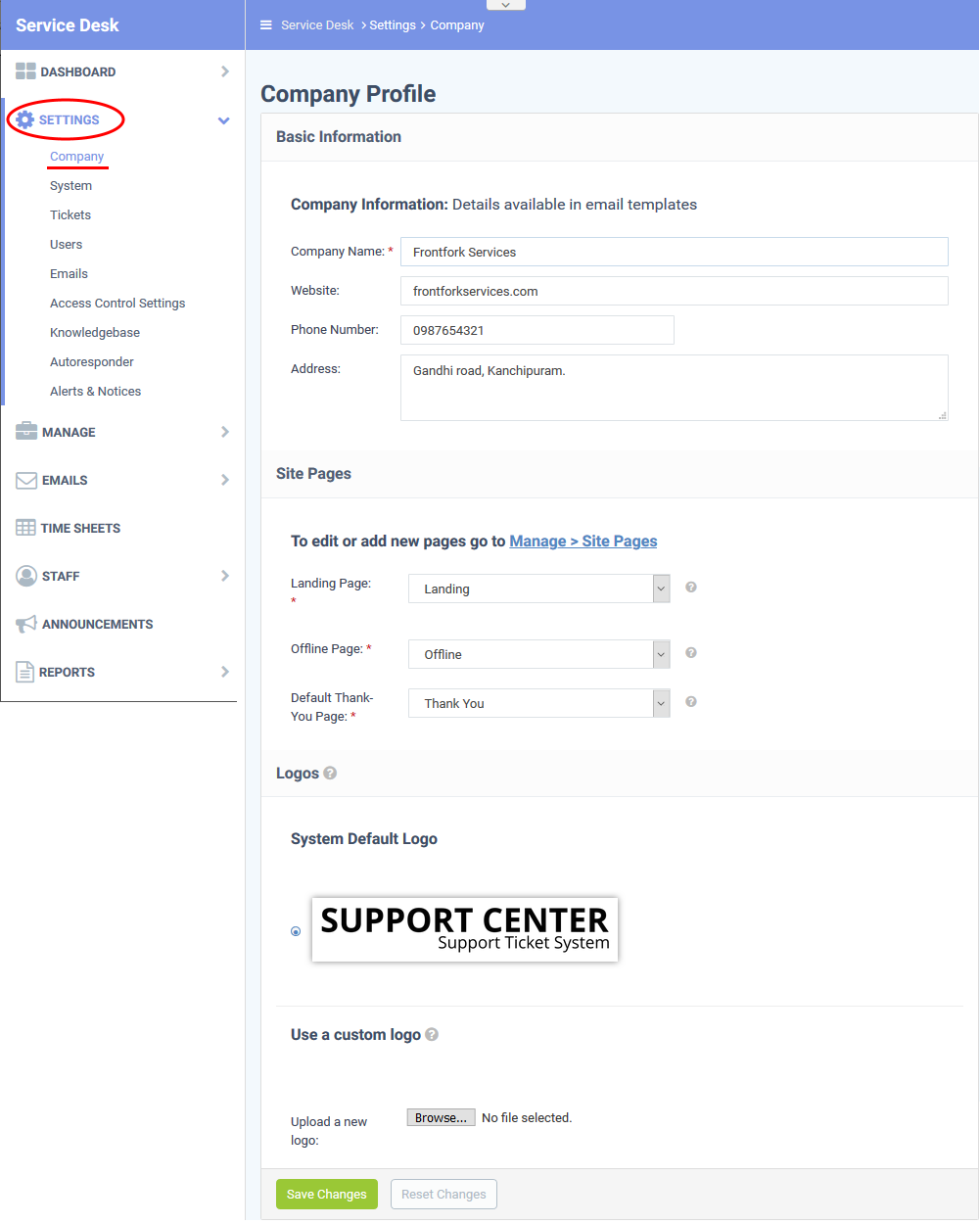The height and width of the screenshot is (1224, 980).
Task: Click the Company Name input field
Action: [x=675, y=252]
